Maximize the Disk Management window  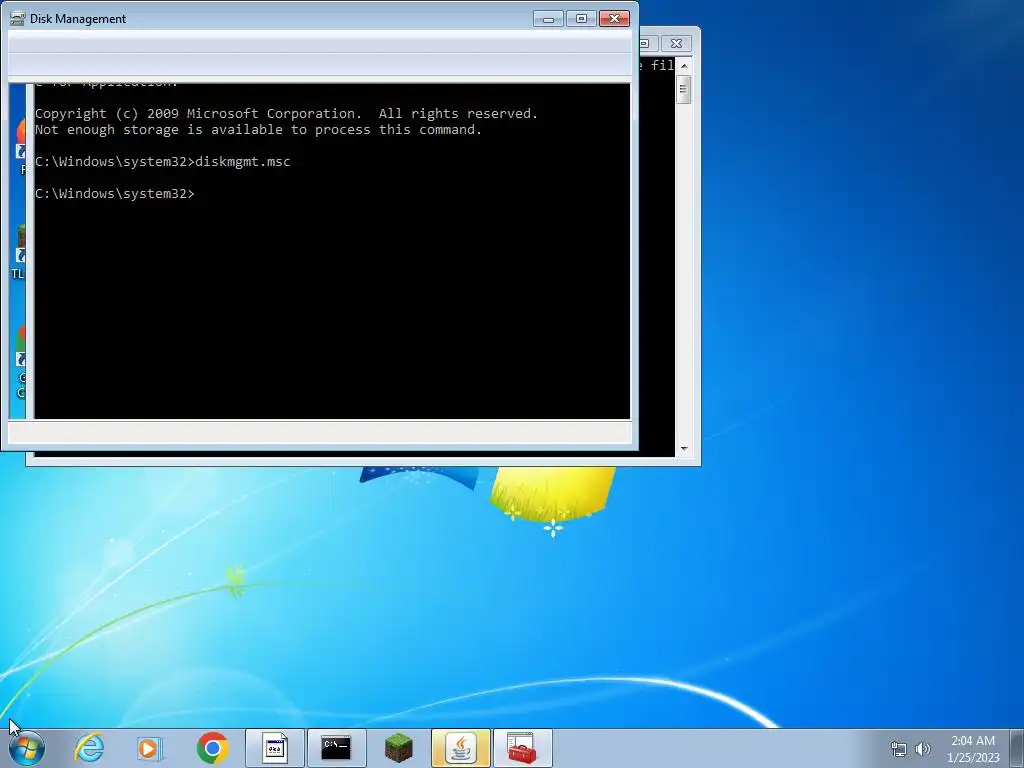[581, 19]
